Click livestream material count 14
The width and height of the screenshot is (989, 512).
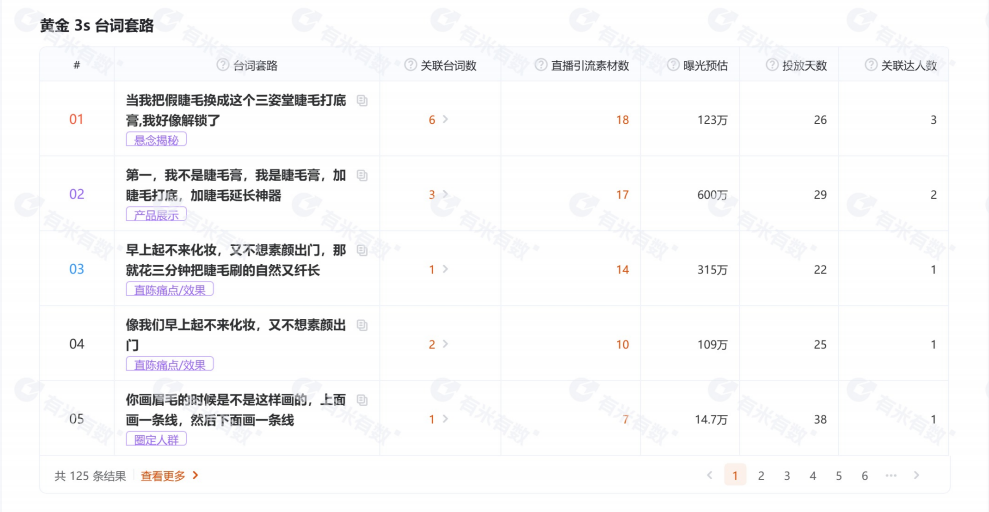coord(623,269)
